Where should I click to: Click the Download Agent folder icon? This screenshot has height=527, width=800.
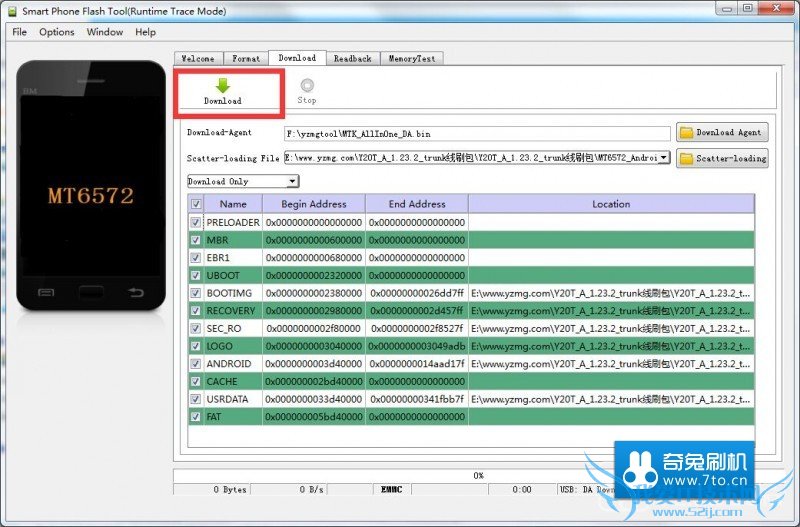point(686,132)
